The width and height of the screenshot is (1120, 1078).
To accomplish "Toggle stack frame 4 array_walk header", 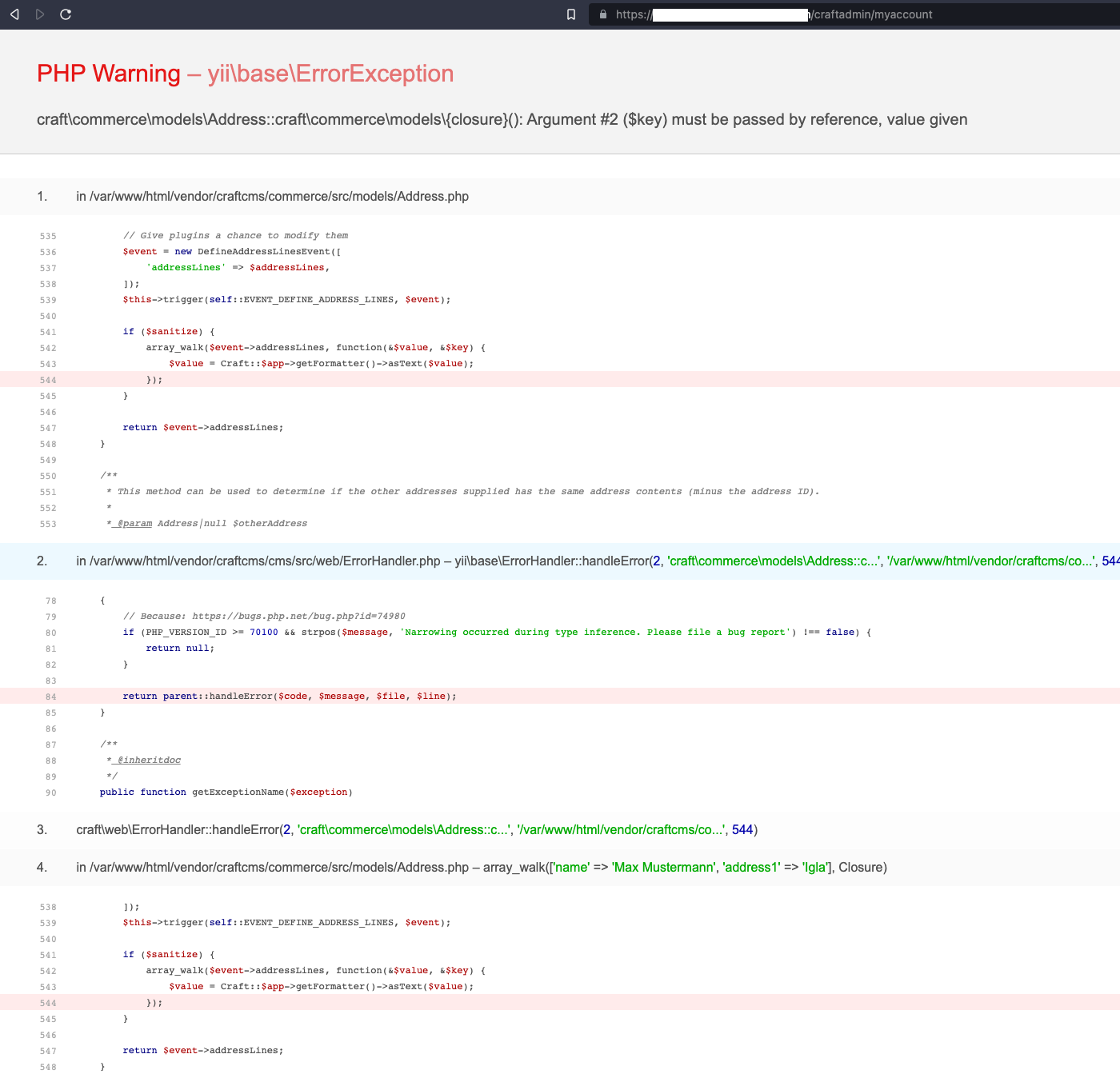I will pyautogui.click(x=560, y=868).
